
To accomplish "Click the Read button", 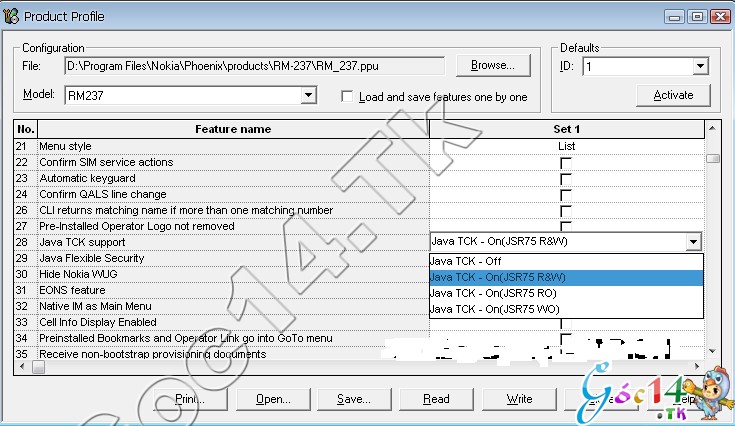I will tap(436, 399).
